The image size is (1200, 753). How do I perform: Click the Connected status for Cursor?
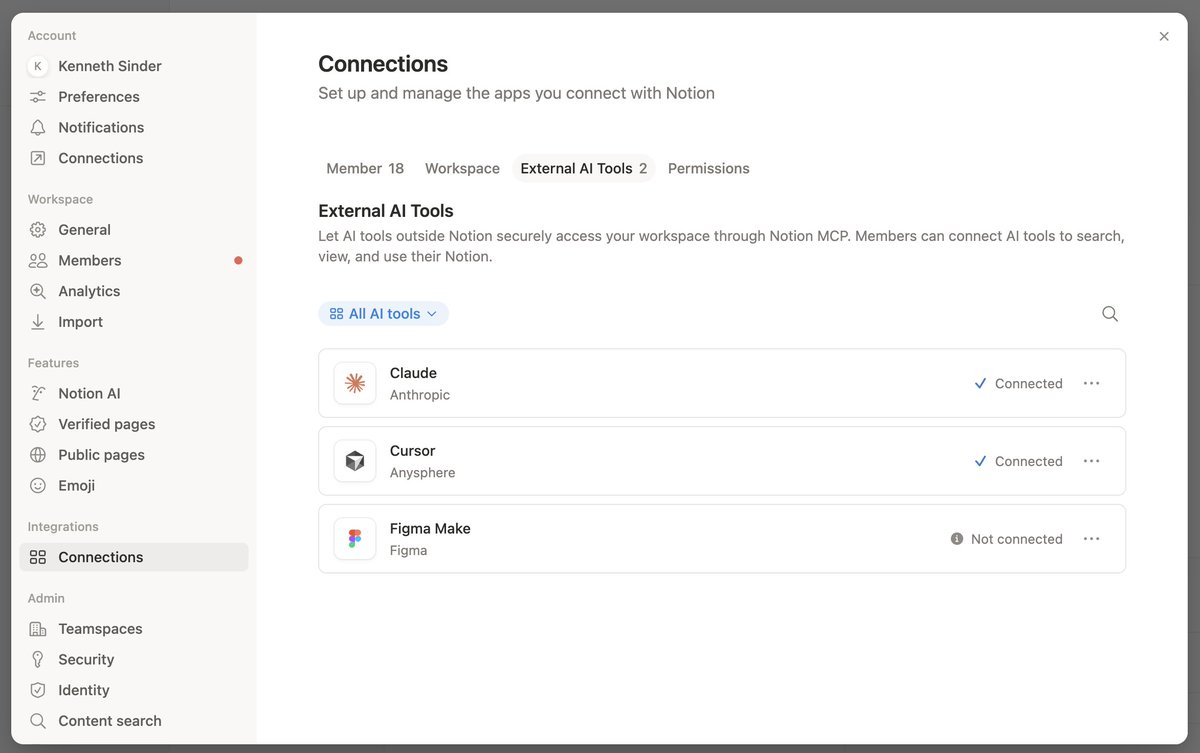(x=1018, y=462)
